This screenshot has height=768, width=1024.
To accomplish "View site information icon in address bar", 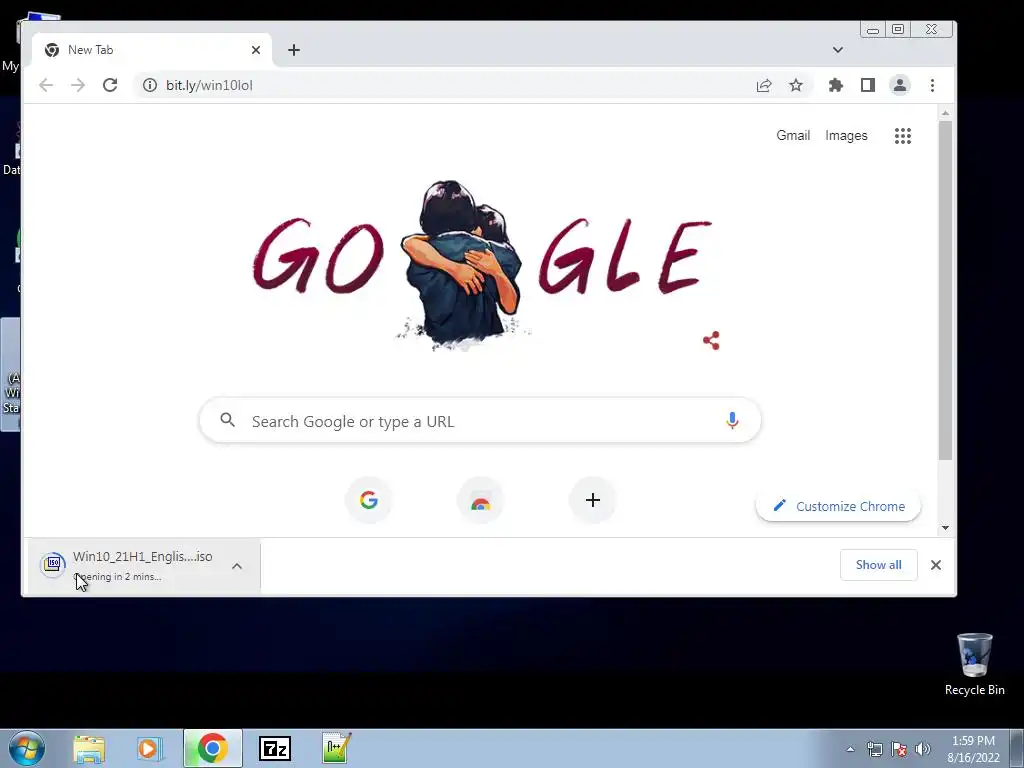I will click(150, 85).
